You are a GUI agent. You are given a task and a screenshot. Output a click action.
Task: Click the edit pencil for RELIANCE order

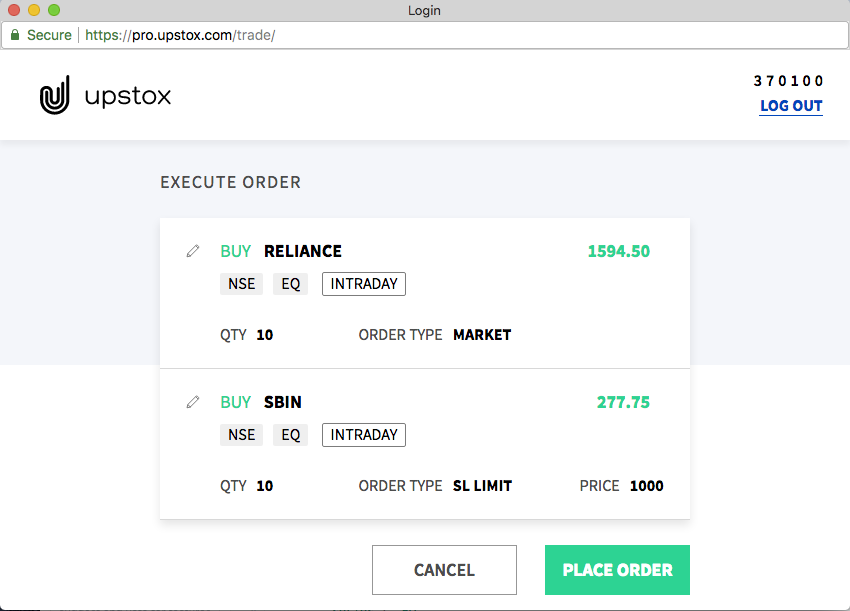click(x=193, y=251)
